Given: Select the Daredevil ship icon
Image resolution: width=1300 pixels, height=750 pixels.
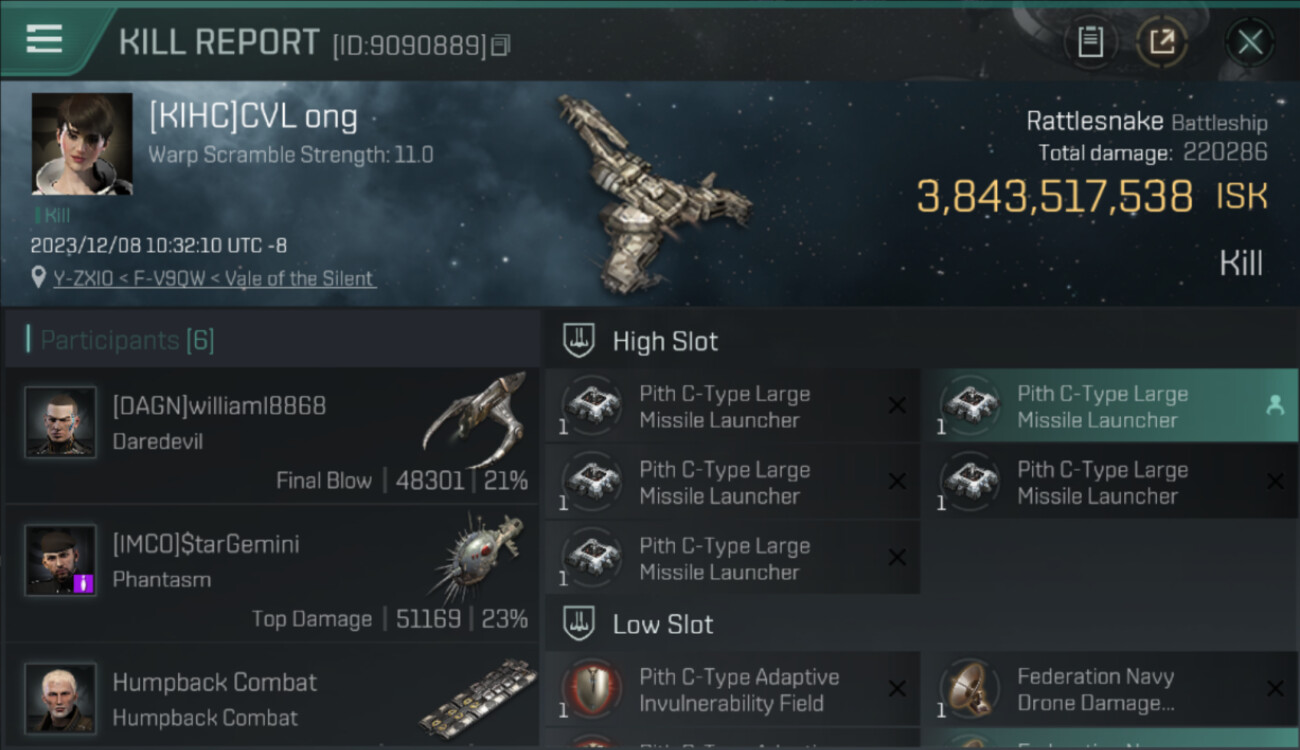Looking at the screenshot, I should click(474, 418).
